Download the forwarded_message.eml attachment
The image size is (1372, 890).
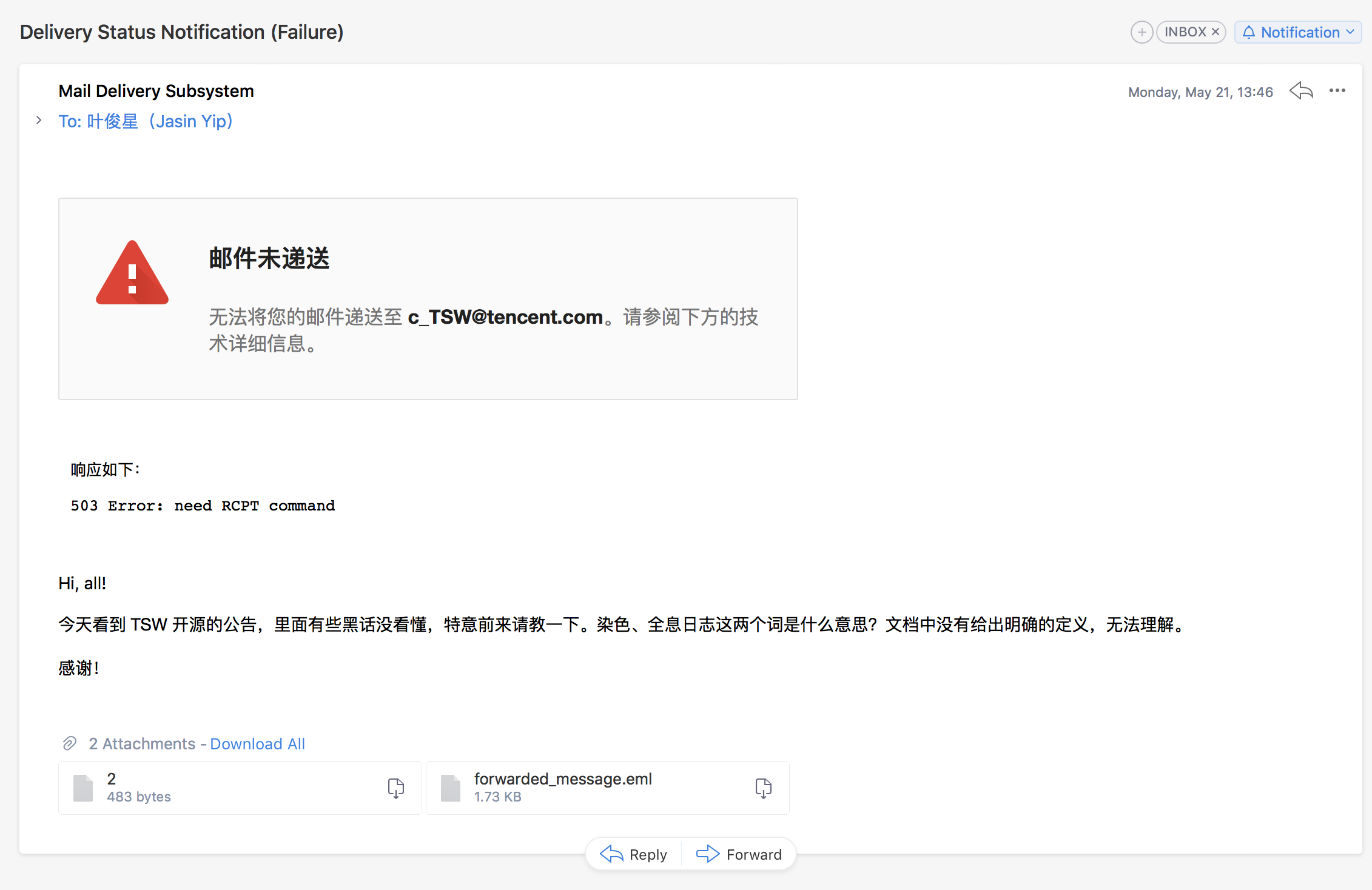pos(763,788)
